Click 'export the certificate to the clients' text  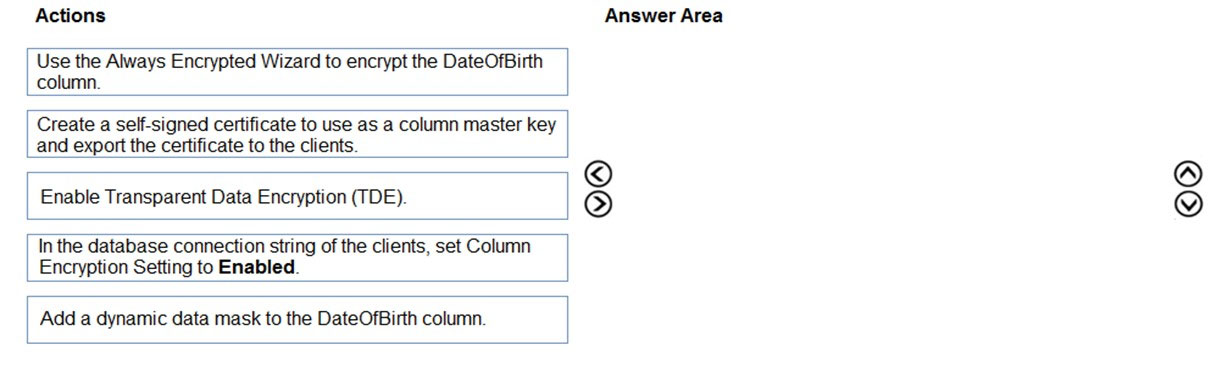coord(213,144)
